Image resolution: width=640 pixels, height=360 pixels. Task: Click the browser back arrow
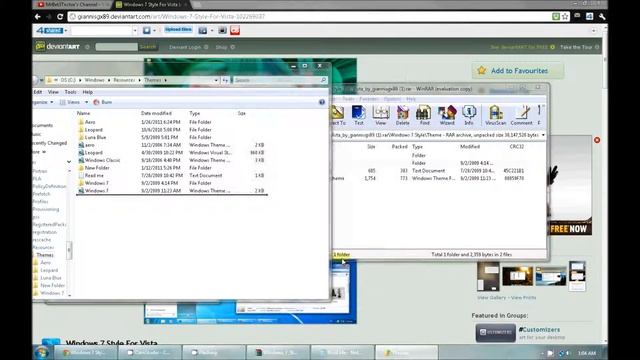(x=38, y=17)
